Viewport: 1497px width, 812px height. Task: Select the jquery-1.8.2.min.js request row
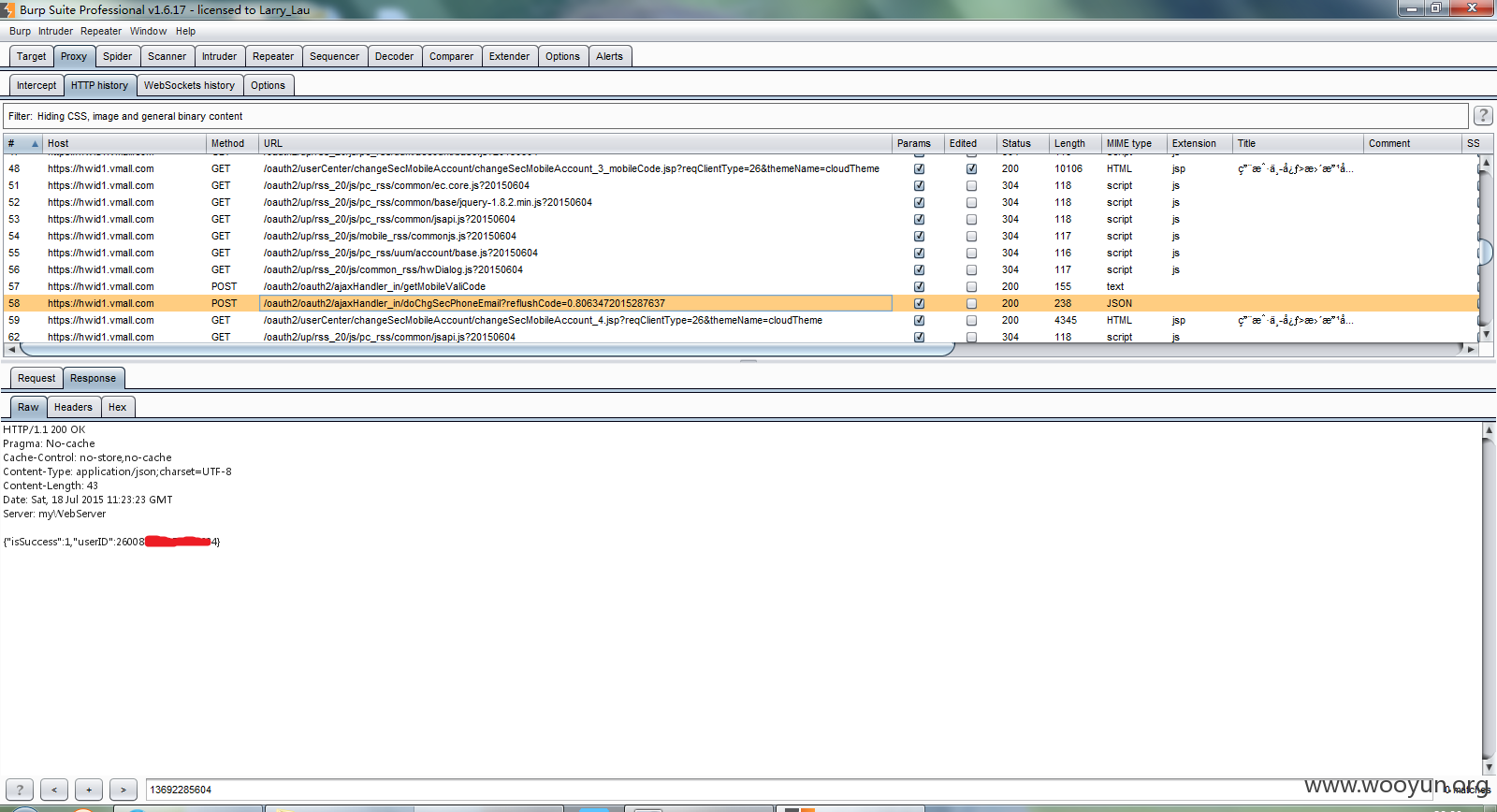(739, 203)
